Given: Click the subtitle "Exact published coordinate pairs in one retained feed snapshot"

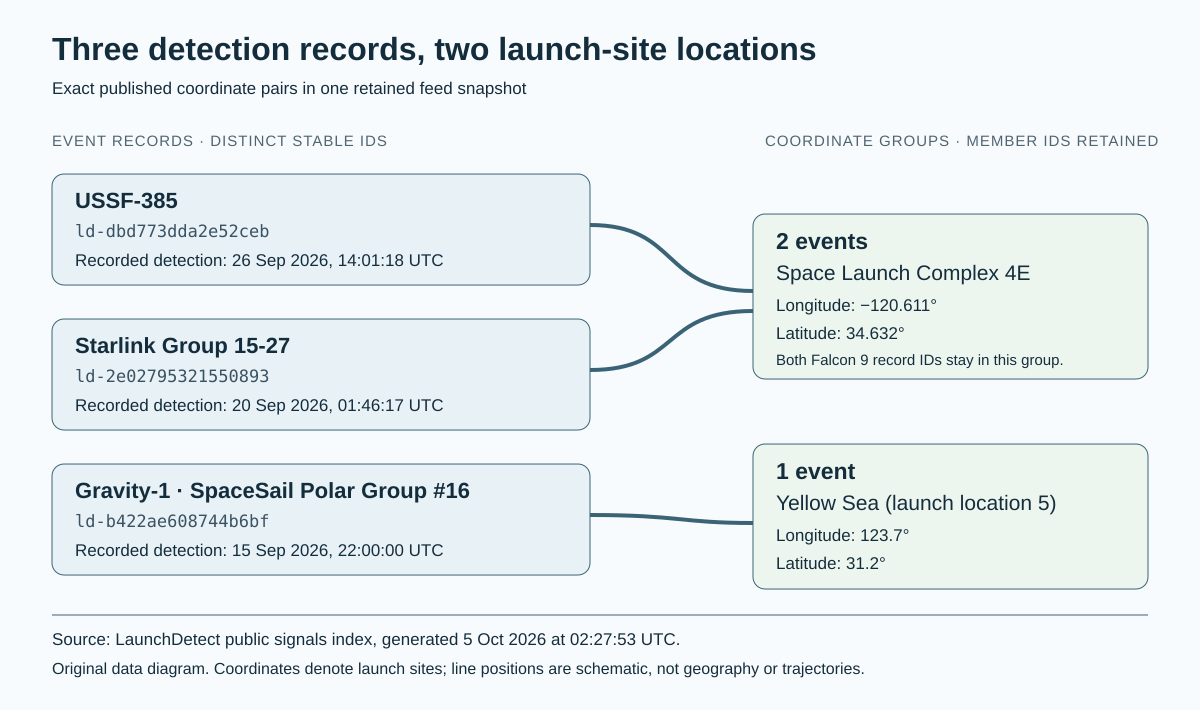Looking at the screenshot, I should [289, 88].
